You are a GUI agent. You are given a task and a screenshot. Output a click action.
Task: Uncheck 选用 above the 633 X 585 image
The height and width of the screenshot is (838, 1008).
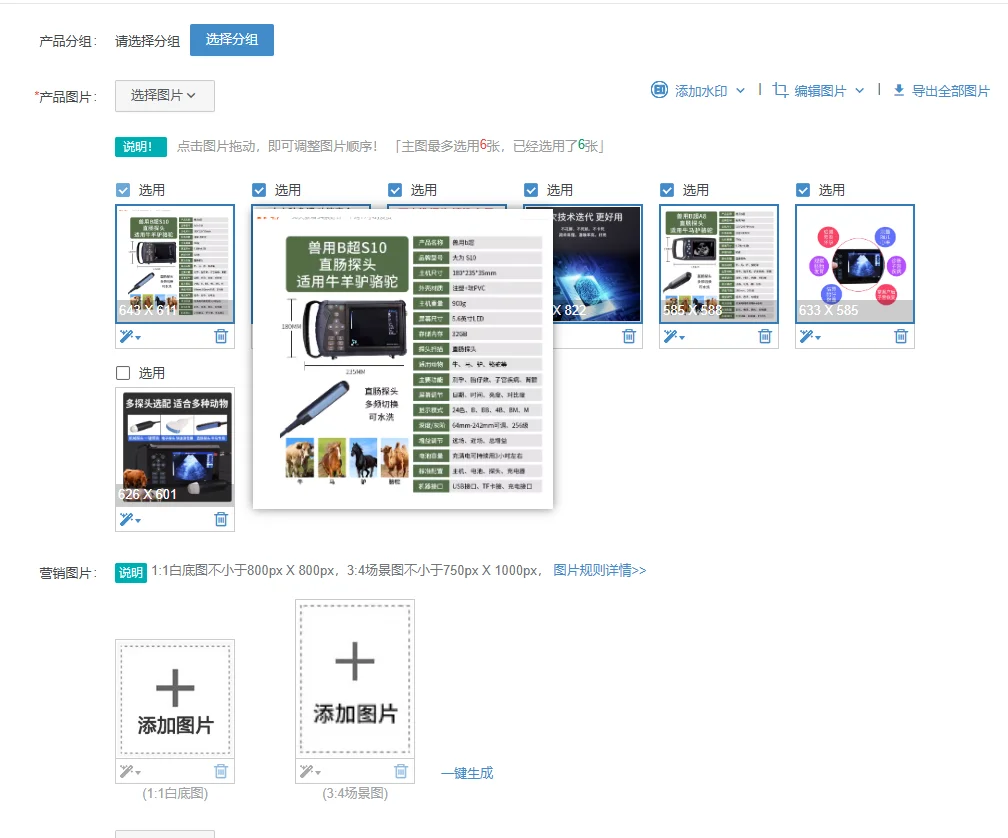[803, 190]
